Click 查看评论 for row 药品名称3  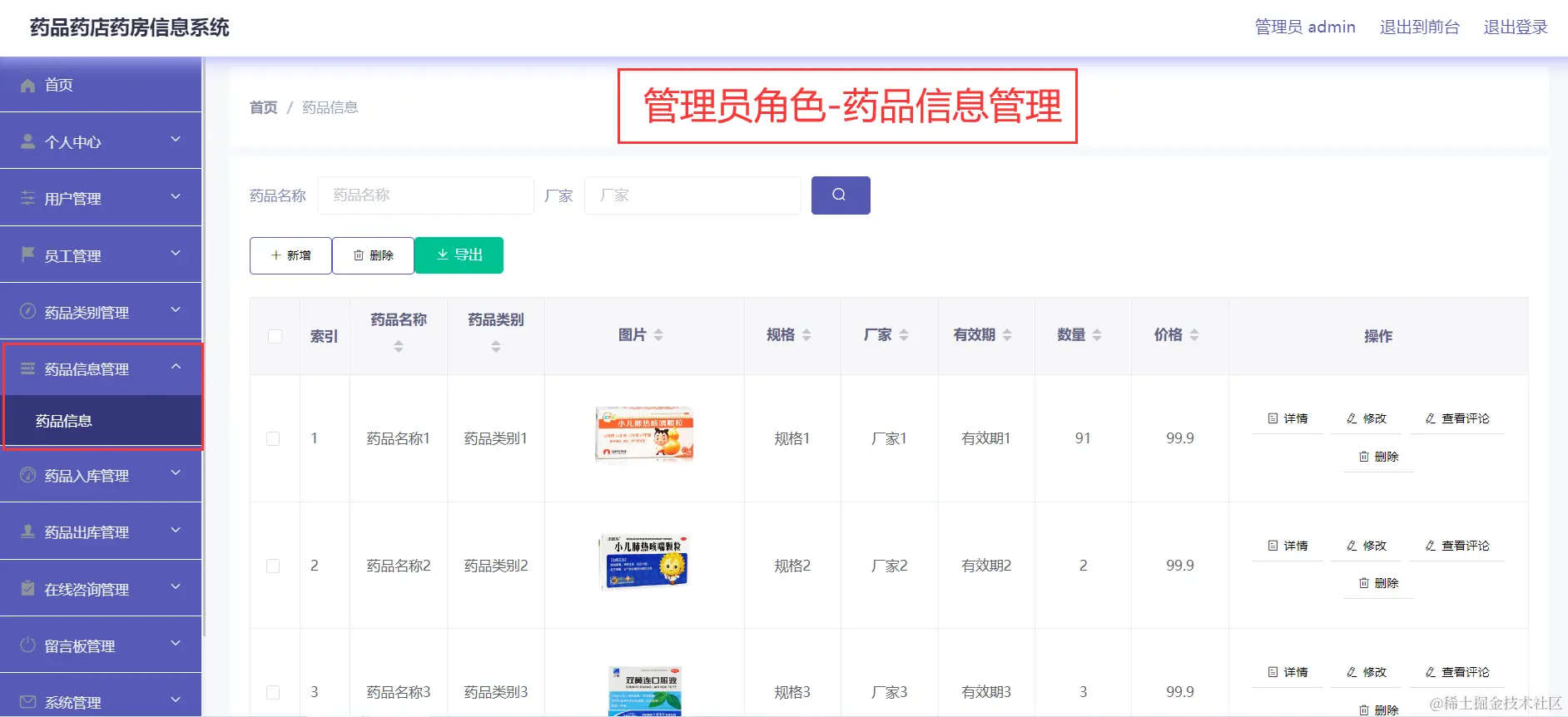tap(1457, 672)
